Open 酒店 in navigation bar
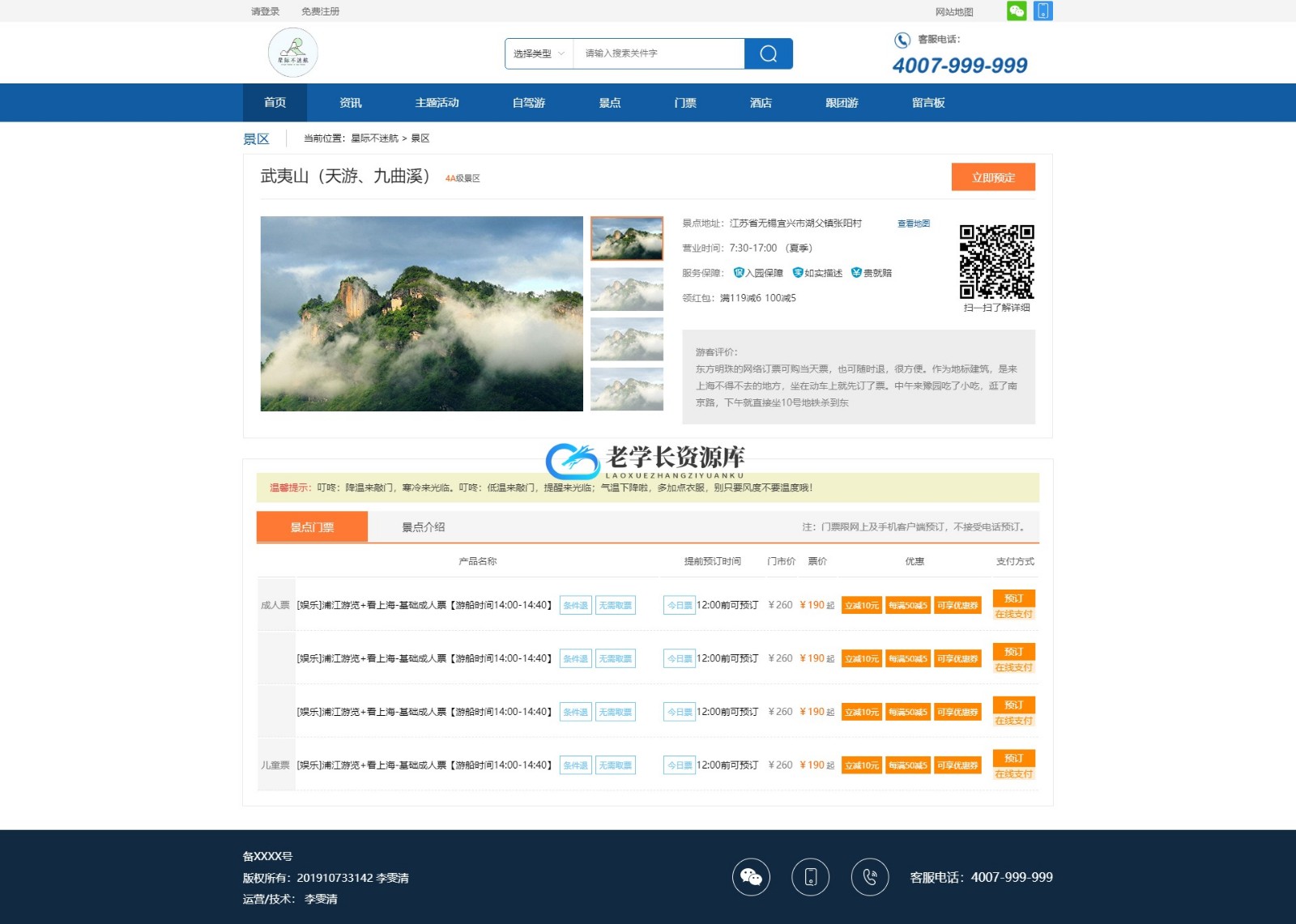The image size is (1296, 924). (761, 103)
